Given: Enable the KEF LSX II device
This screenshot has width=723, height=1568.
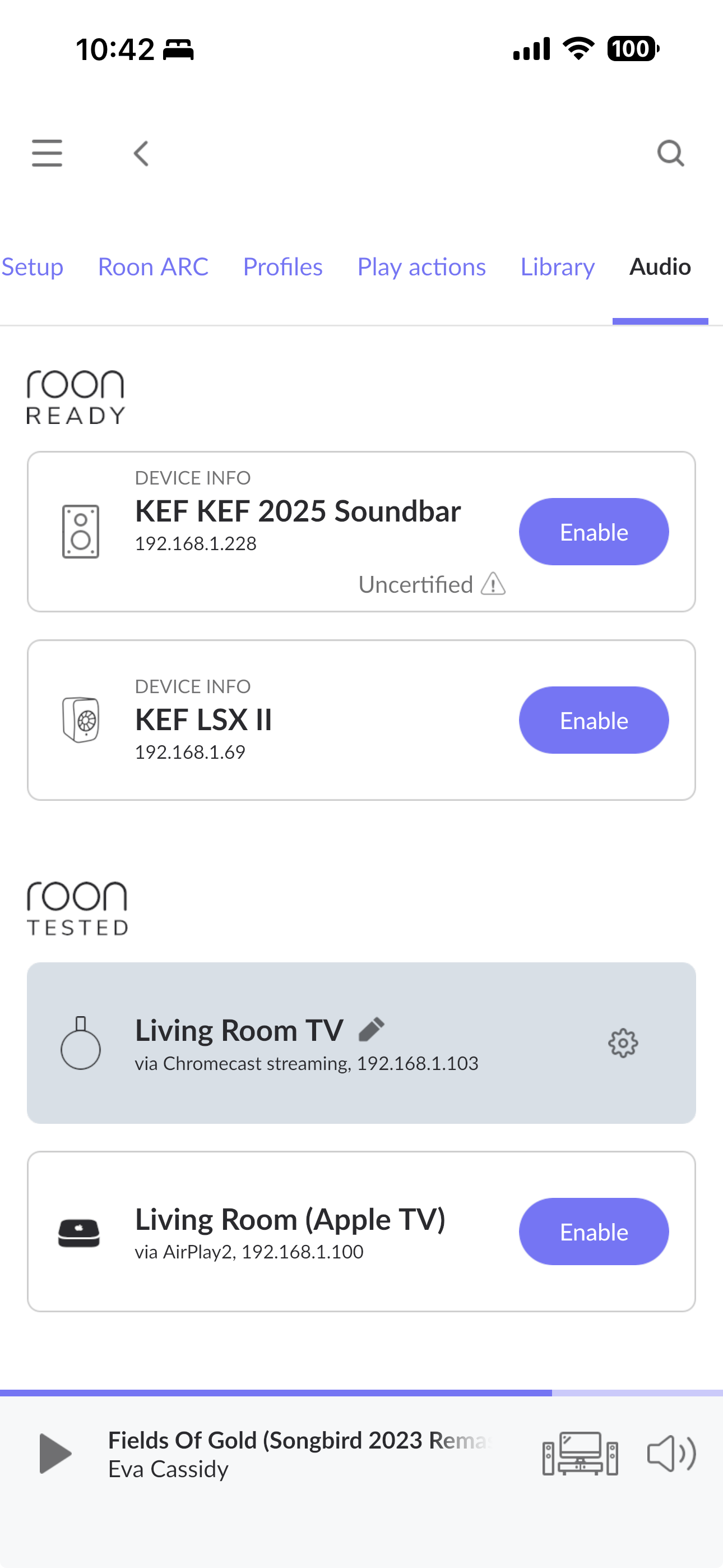Looking at the screenshot, I should tap(594, 720).
